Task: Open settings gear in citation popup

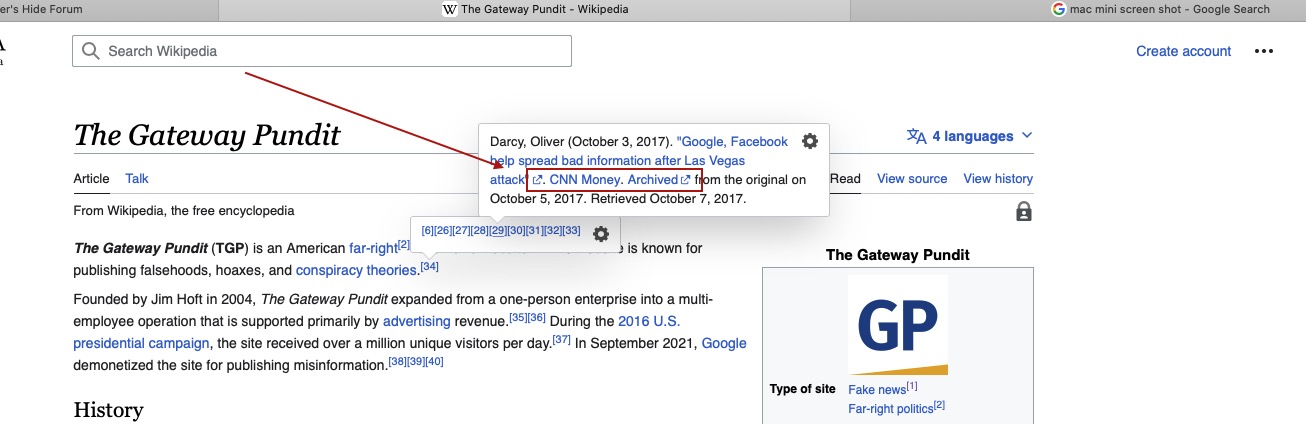Action: (x=810, y=142)
